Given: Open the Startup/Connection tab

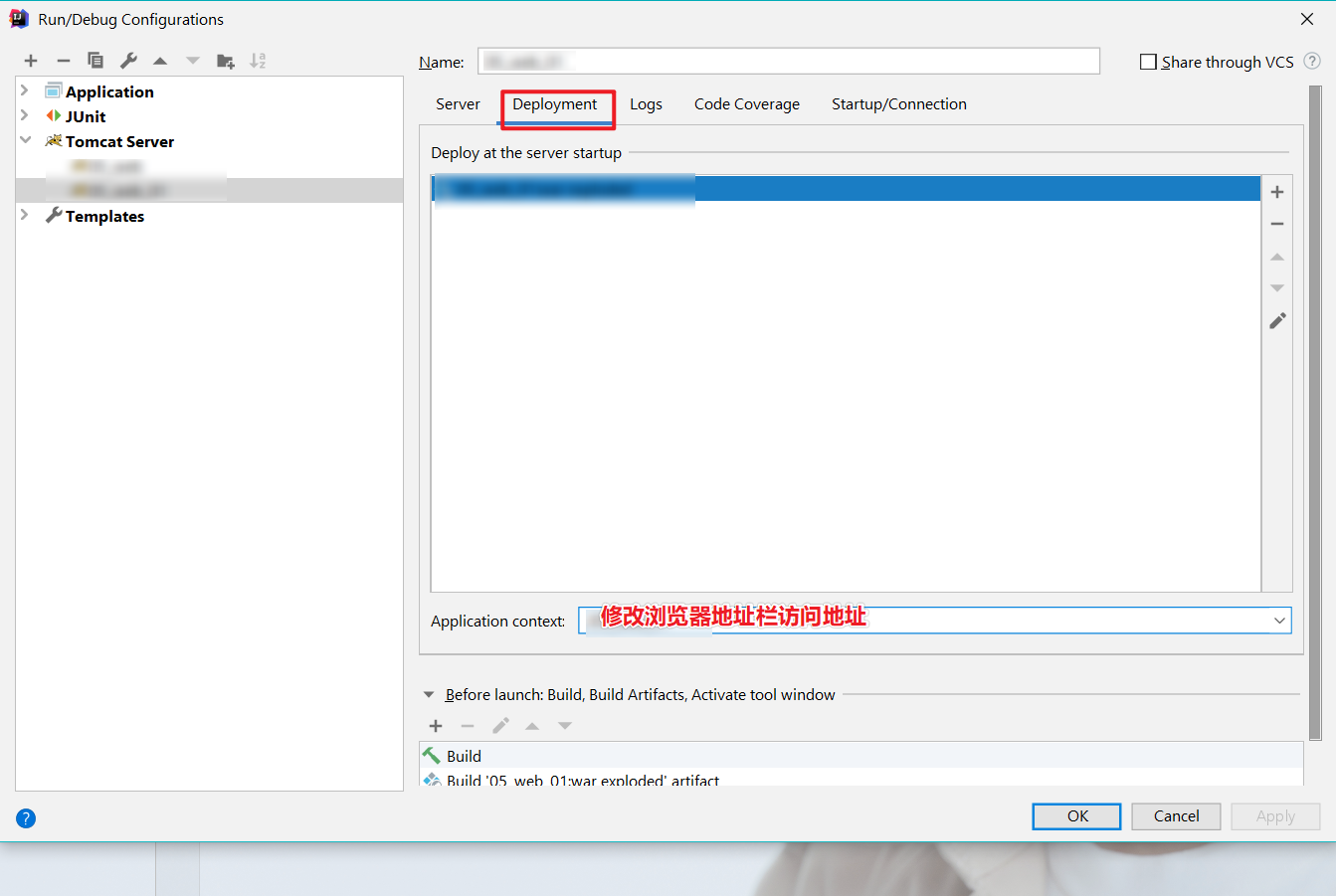Looking at the screenshot, I should (899, 104).
